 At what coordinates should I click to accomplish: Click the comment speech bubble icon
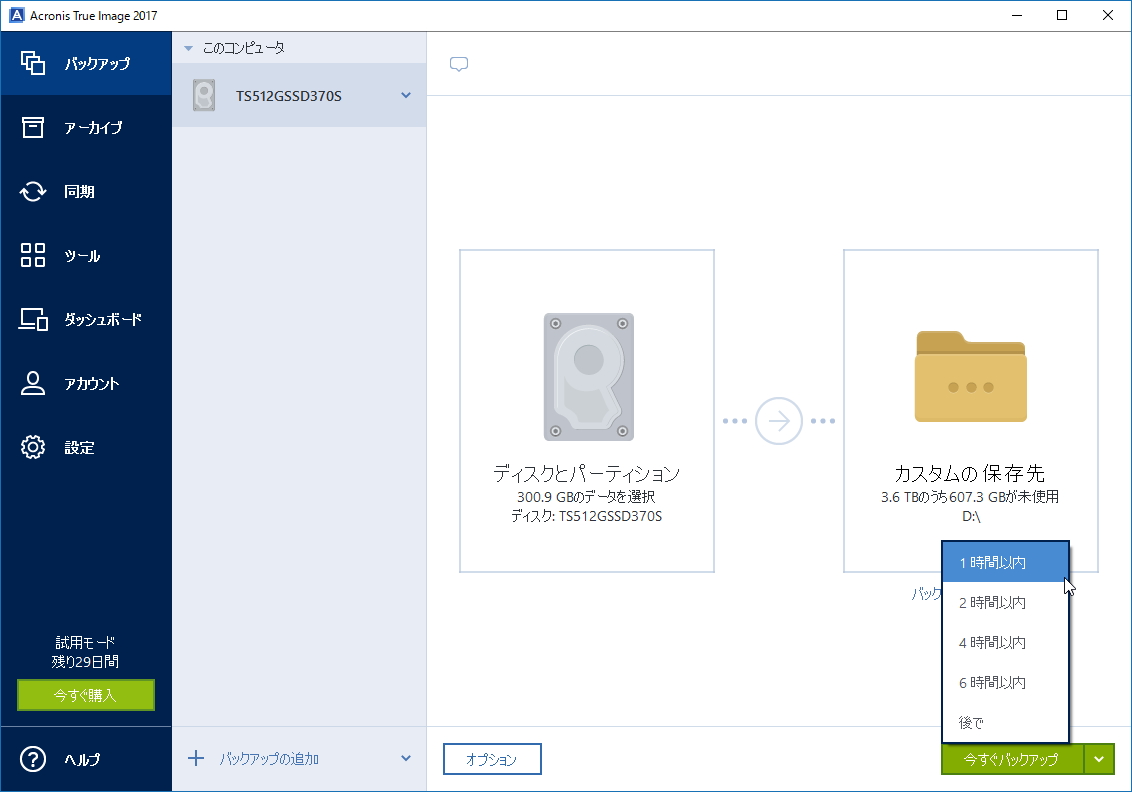[x=459, y=64]
